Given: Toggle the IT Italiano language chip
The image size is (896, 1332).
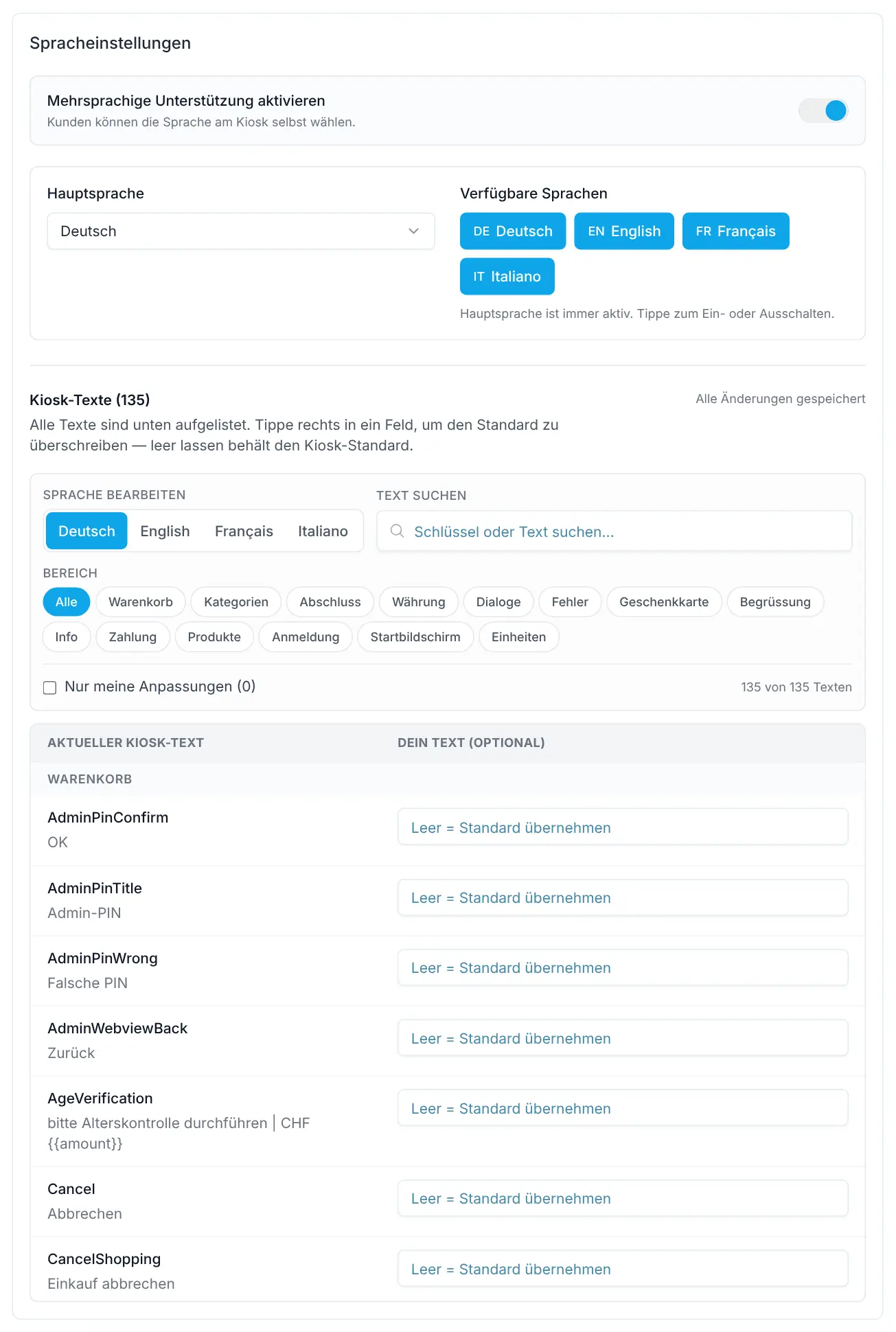Looking at the screenshot, I should click(507, 277).
